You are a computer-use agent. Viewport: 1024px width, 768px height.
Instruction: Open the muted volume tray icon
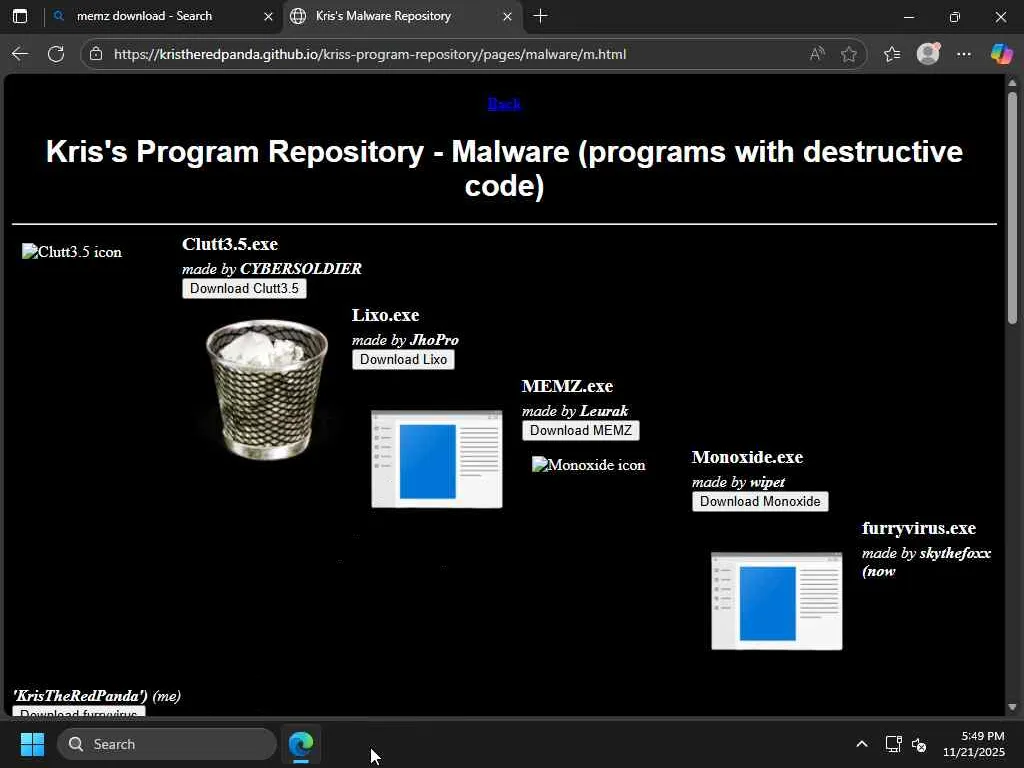coord(919,744)
